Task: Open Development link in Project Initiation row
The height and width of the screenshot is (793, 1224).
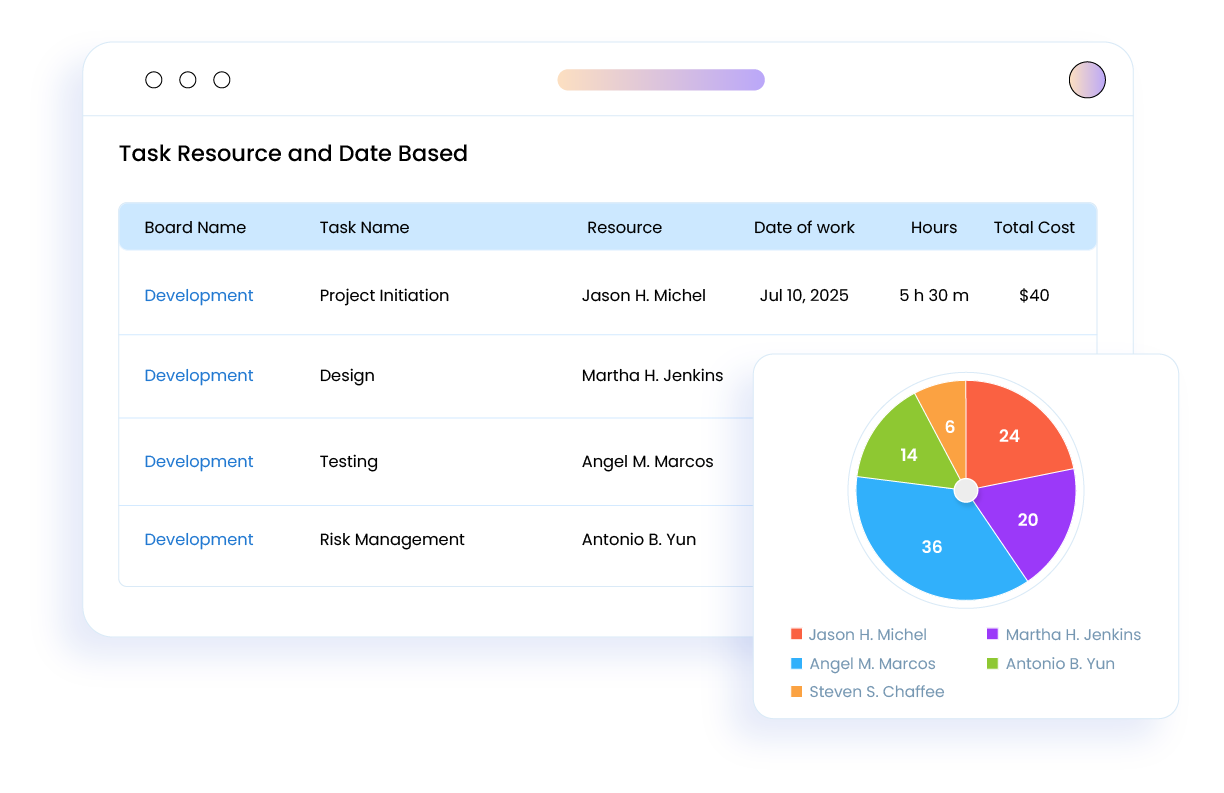Action: point(199,295)
